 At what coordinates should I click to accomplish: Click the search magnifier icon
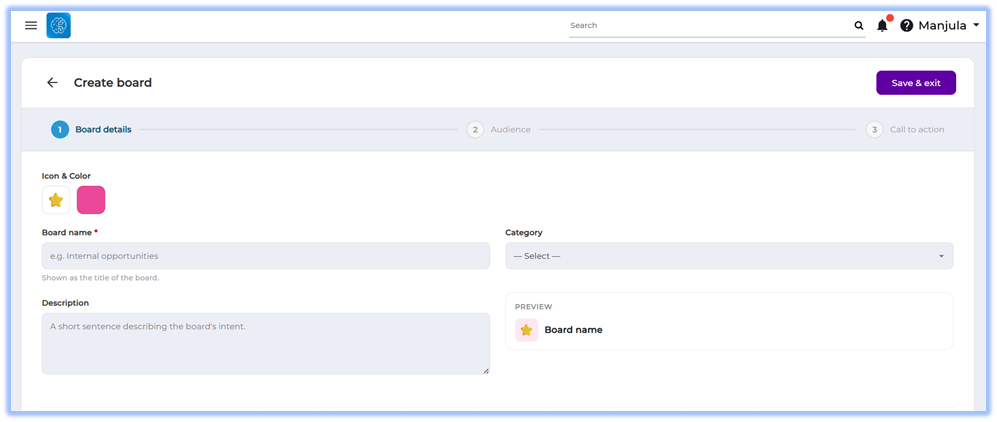tap(858, 25)
